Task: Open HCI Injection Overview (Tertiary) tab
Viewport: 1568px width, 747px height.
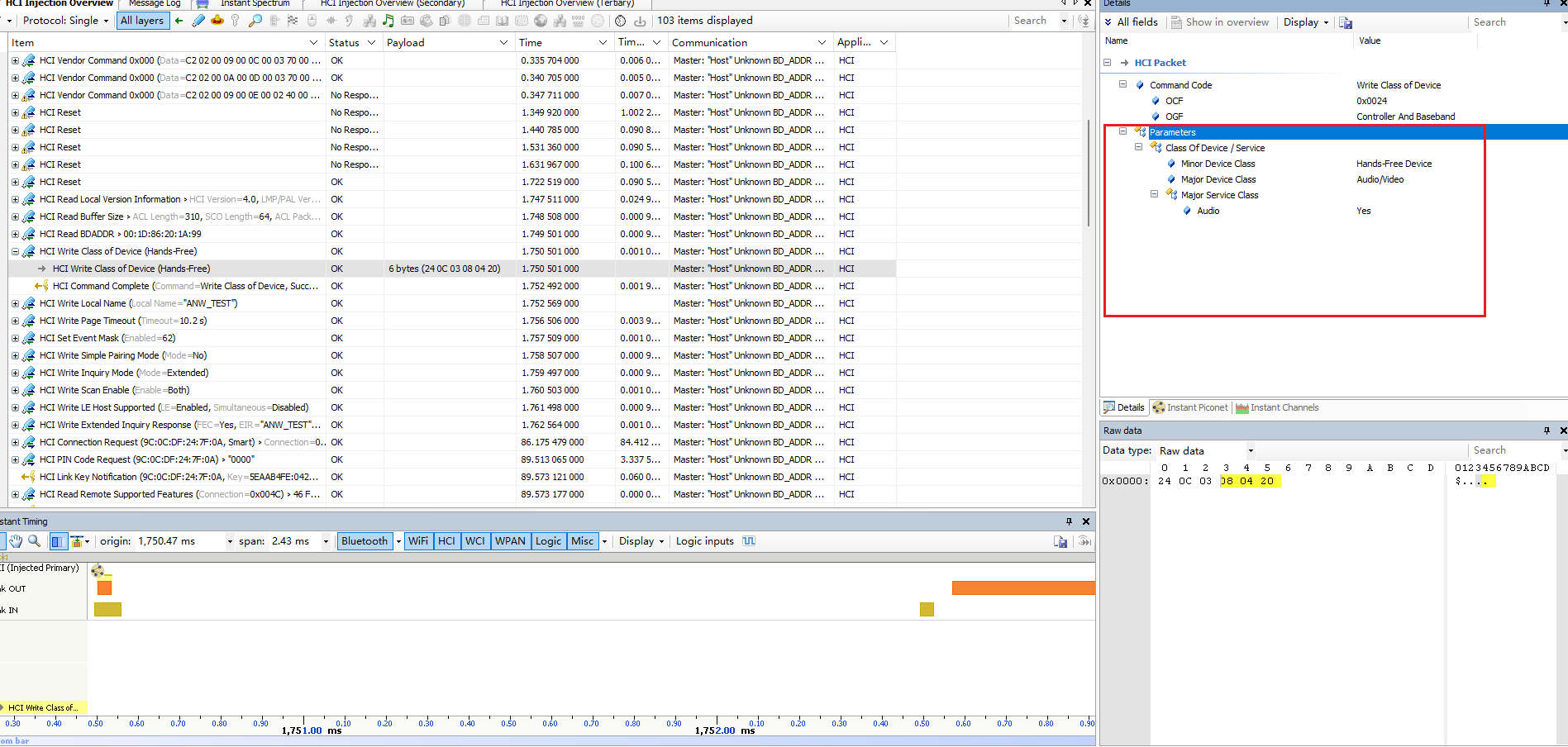Action: coord(567,3)
